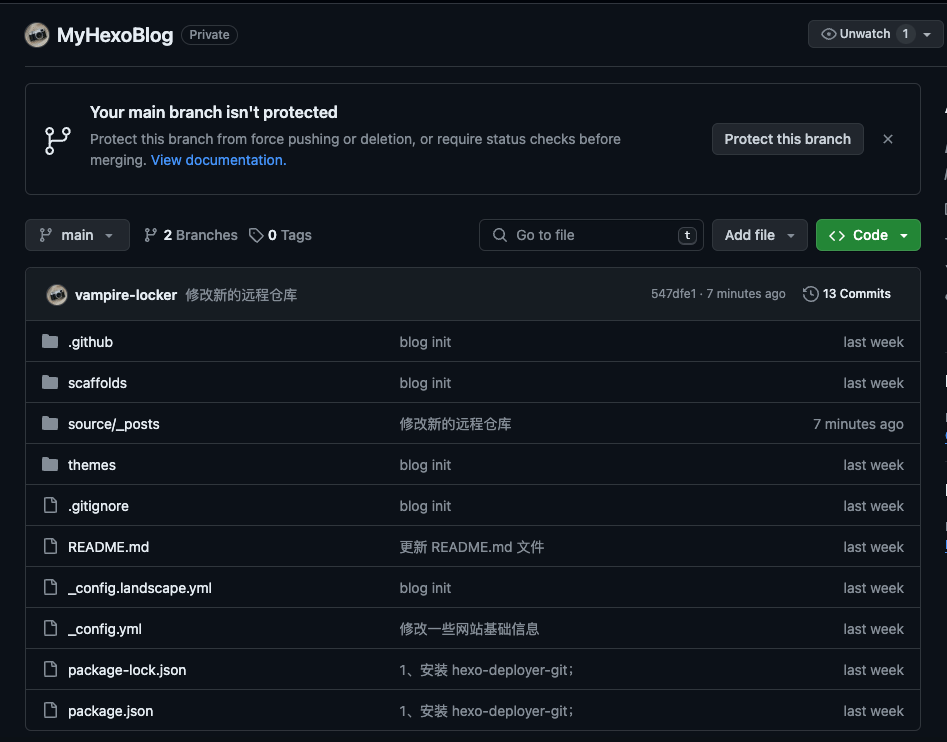Click the Protect this branch button
This screenshot has height=742, width=947.
(788, 139)
